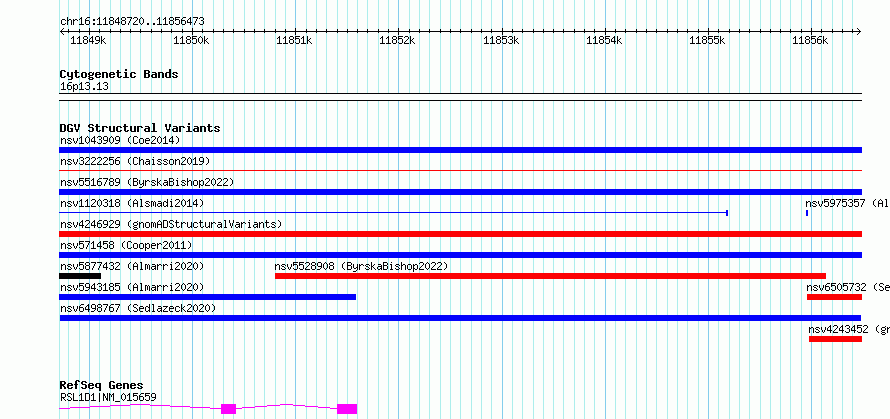Click the 11856k ruler tick label

coord(811,40)
